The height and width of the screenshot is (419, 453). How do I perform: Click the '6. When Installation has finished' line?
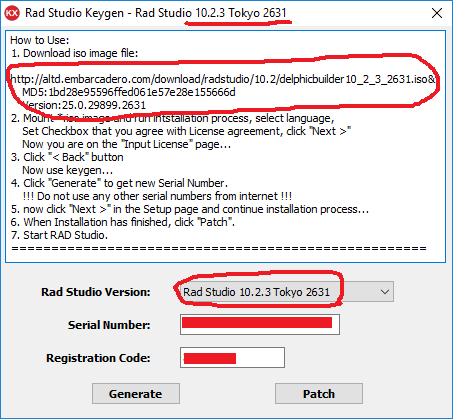(x=123, y=222)
